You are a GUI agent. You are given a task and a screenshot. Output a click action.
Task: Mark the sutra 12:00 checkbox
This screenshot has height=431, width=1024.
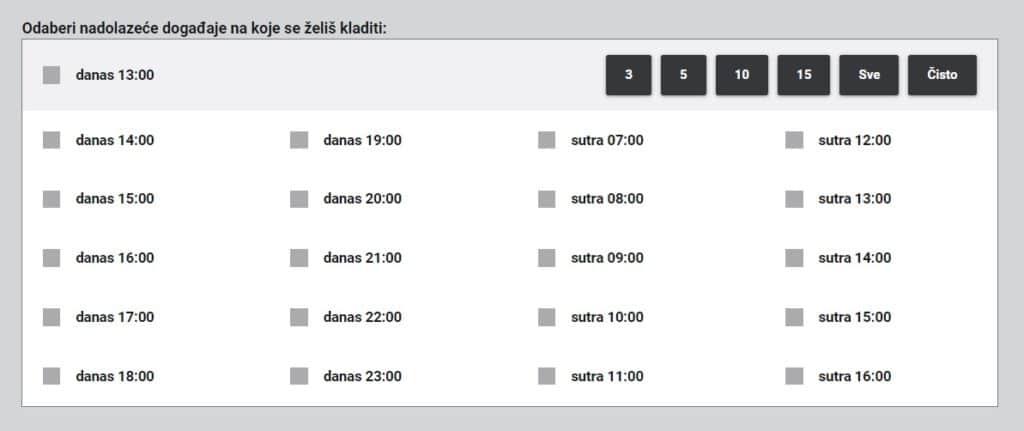[x=794, y=140]
